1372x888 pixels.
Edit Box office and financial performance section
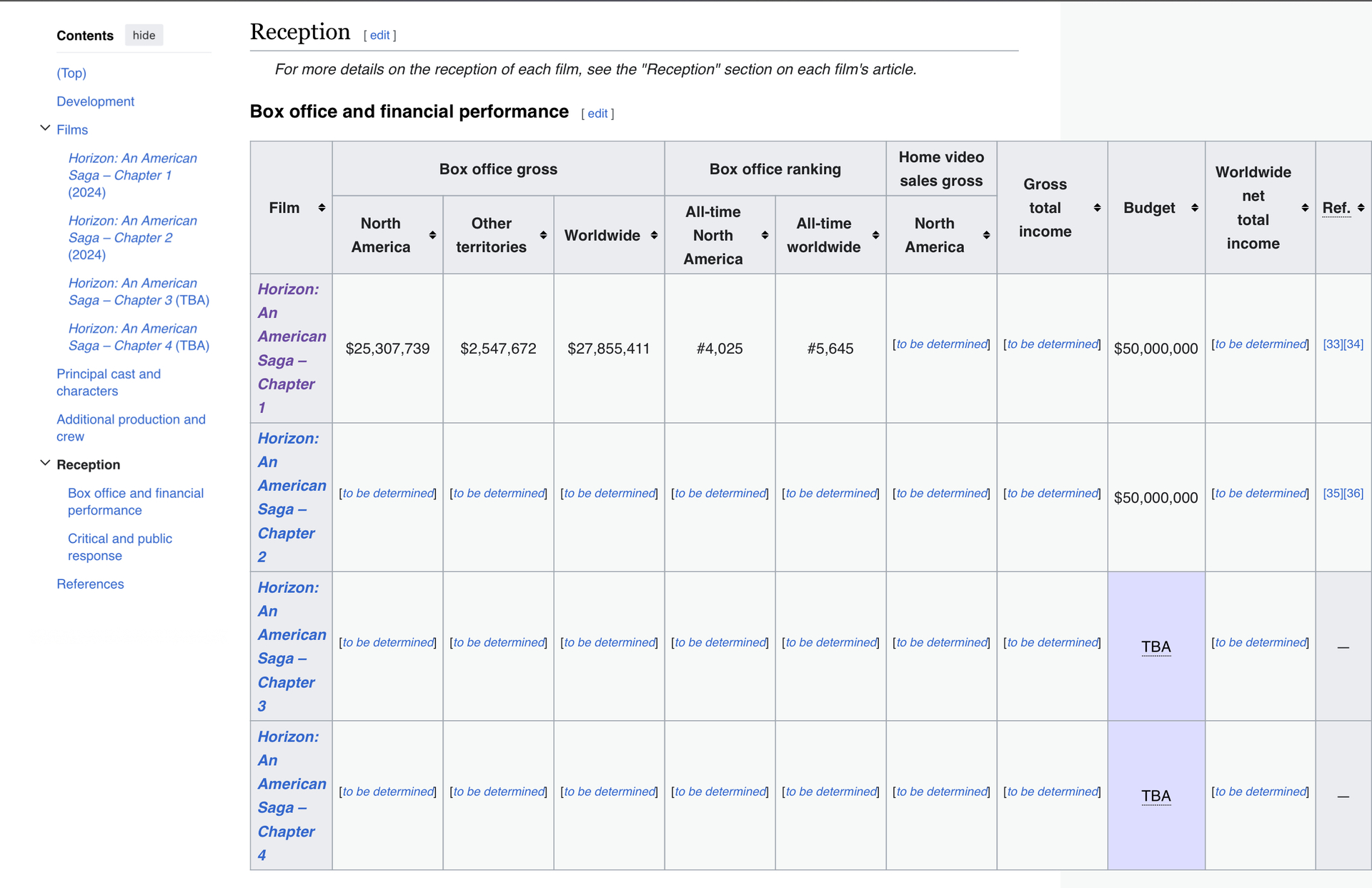click(x=597, y=114)
